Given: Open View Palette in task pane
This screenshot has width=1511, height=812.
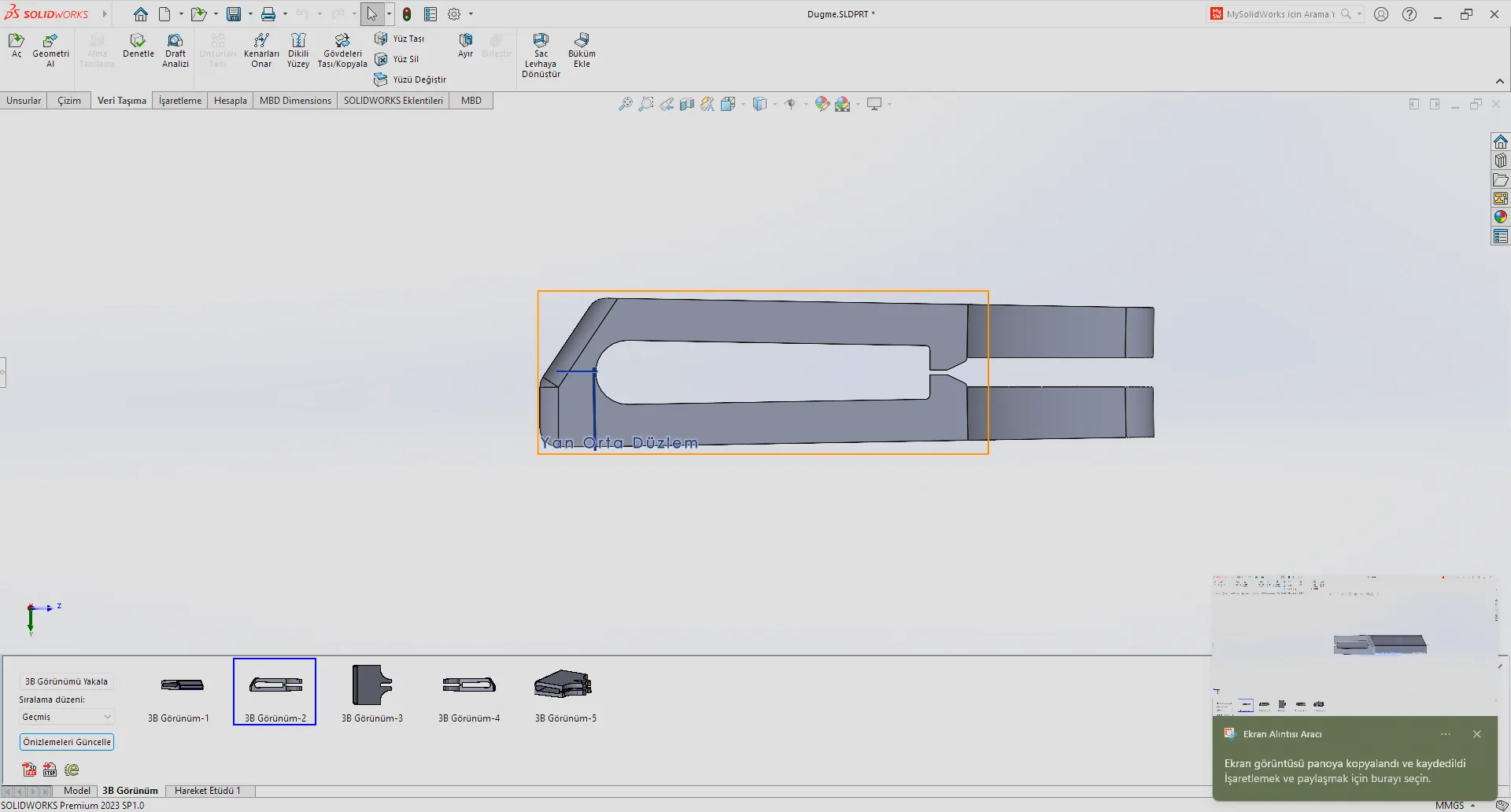Looking at the screenshot, I should coord(1501,198).
